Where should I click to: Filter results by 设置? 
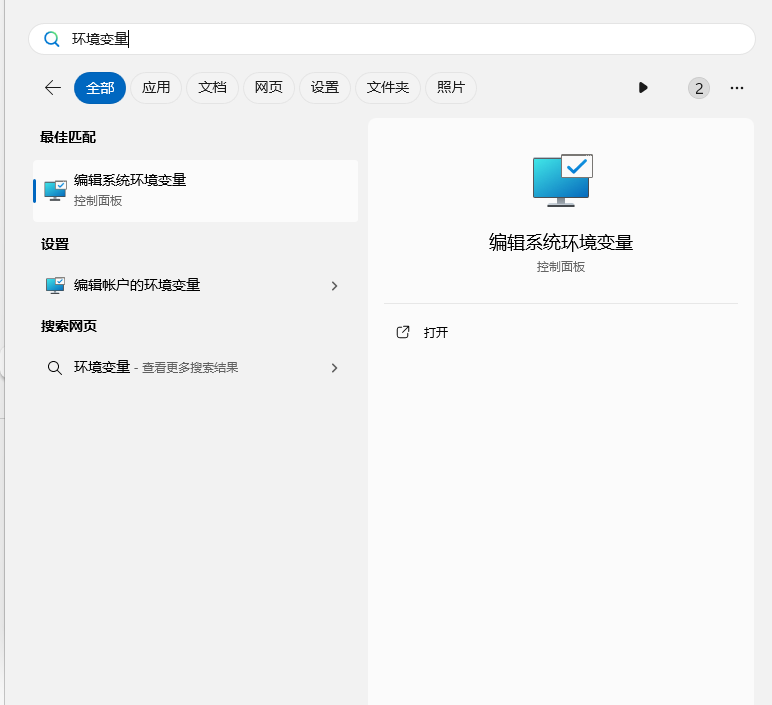click(x=324, y=88)
